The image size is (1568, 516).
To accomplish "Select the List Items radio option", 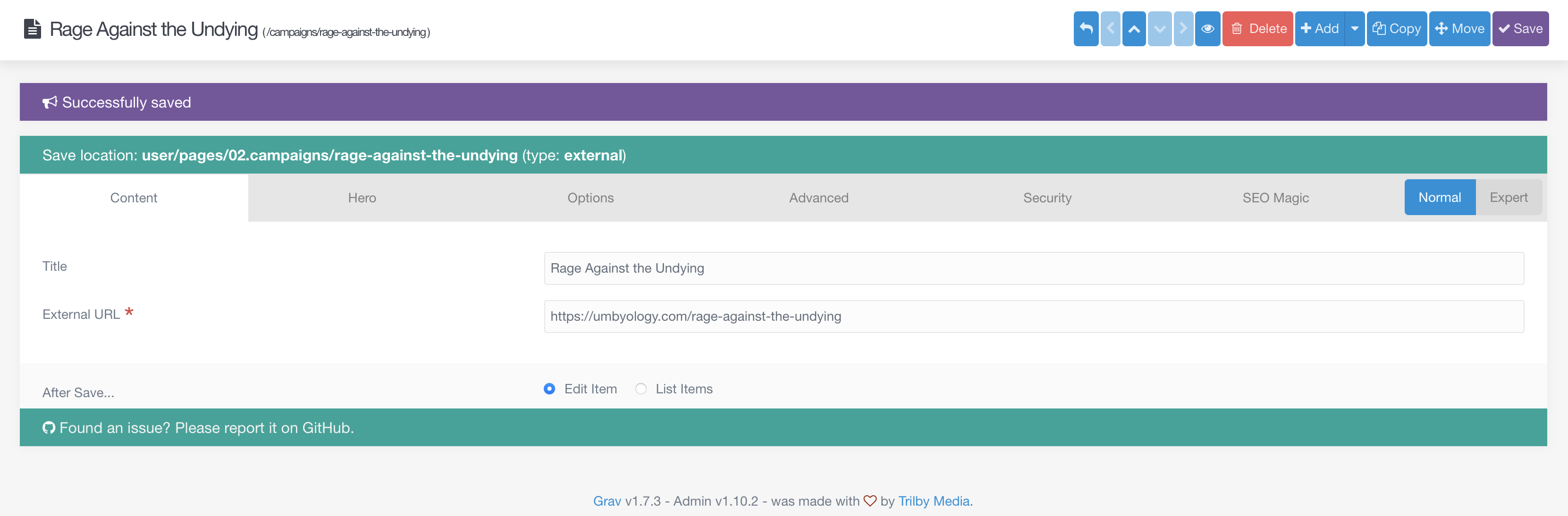I will (x=641, y=389).
